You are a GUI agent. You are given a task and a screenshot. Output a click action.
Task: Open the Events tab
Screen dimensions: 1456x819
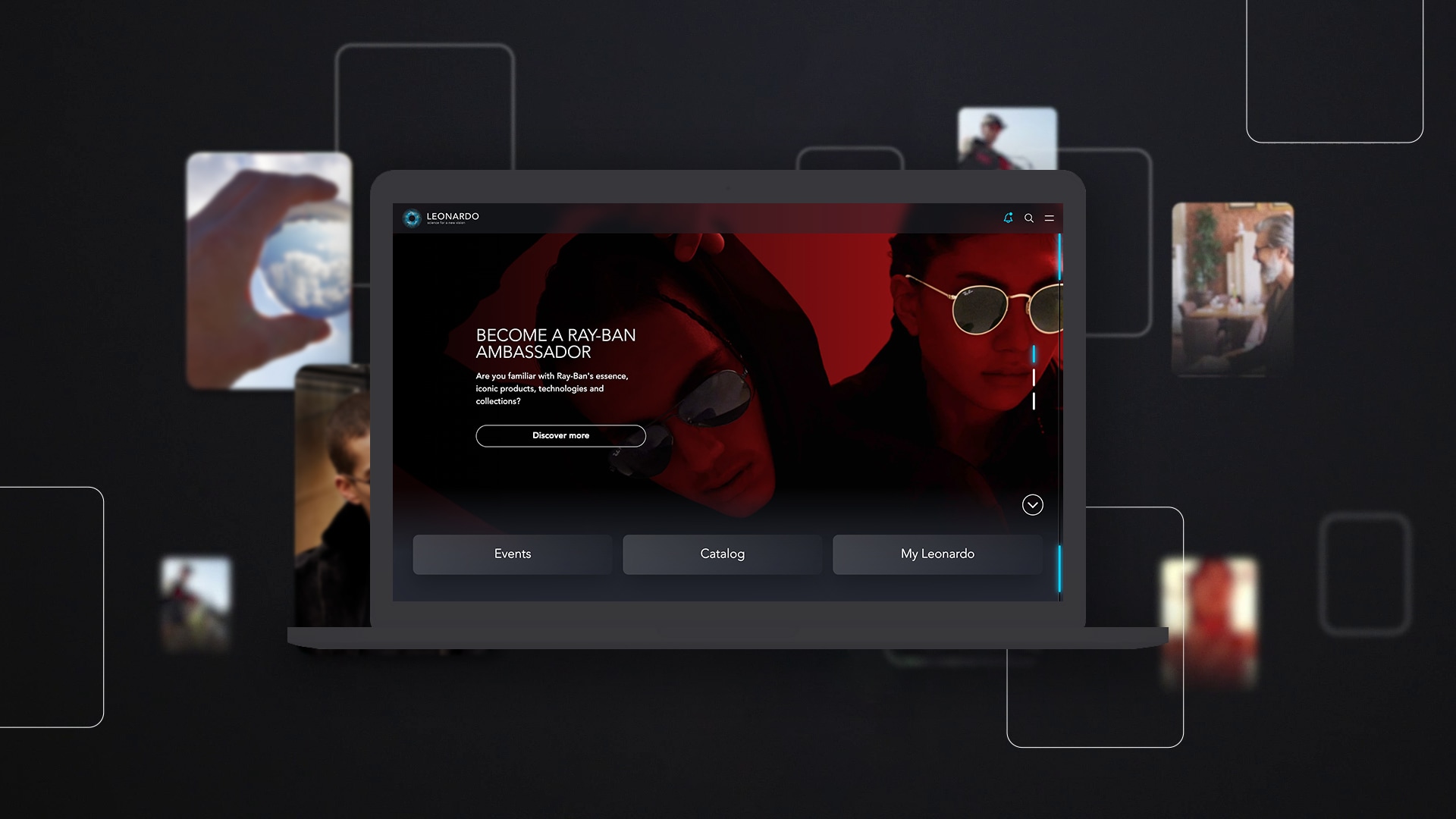(x=513, y=554)
